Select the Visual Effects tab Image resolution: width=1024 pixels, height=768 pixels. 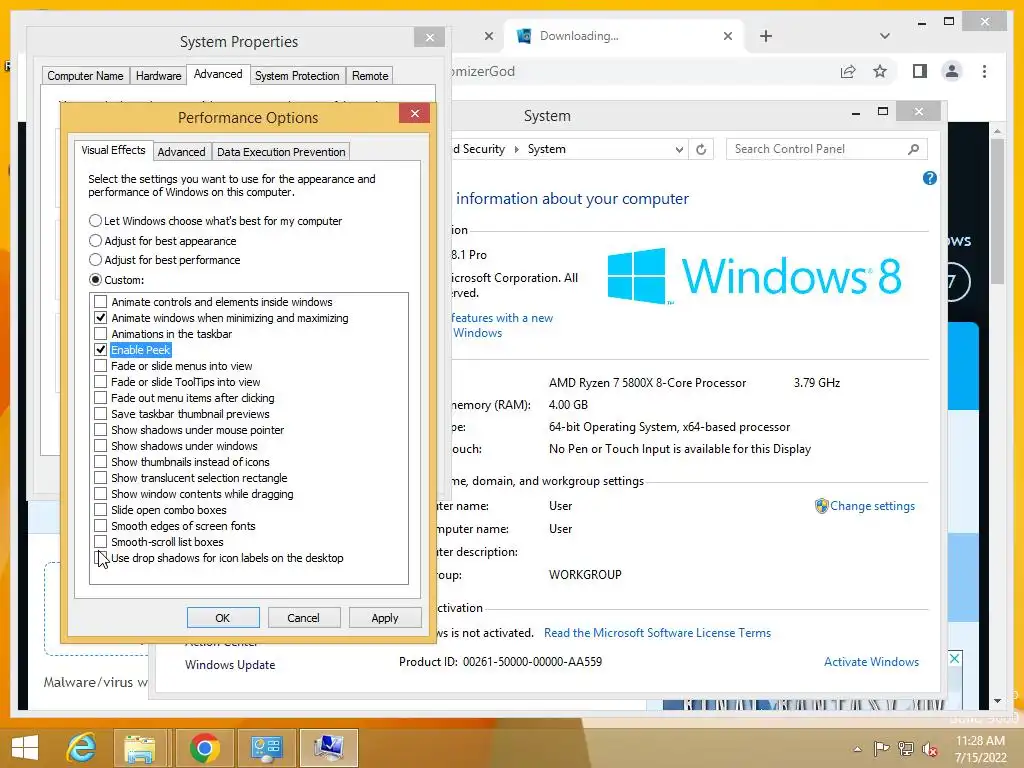(x=113, y=150)
